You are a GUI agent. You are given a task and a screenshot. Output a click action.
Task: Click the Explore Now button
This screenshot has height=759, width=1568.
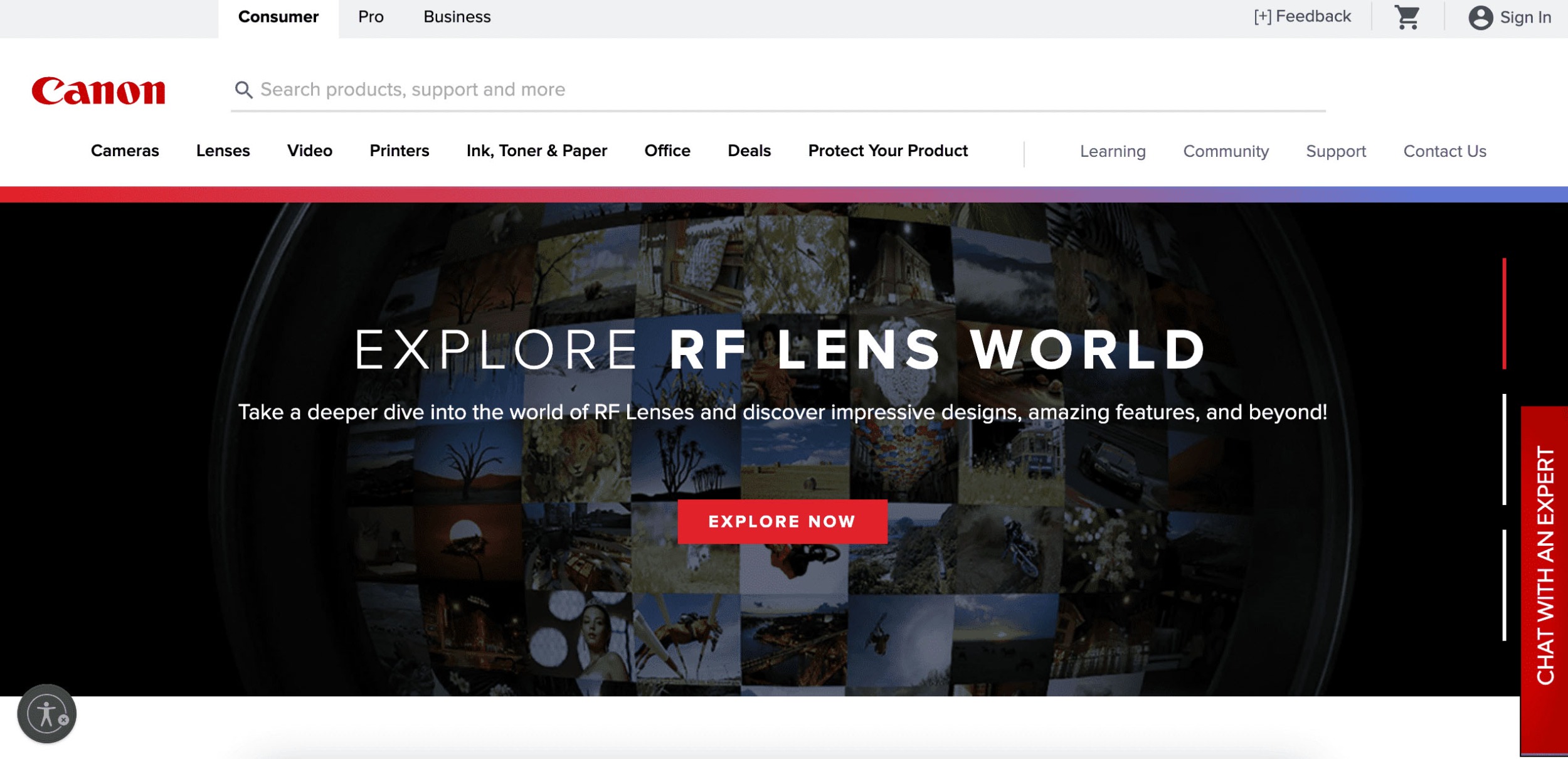pos(783,521)
